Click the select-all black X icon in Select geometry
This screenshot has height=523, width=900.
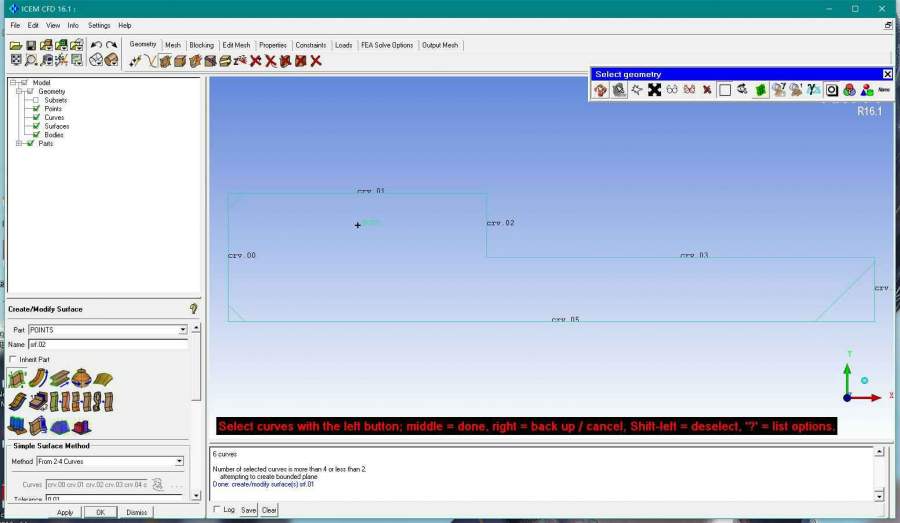(654, 90)
